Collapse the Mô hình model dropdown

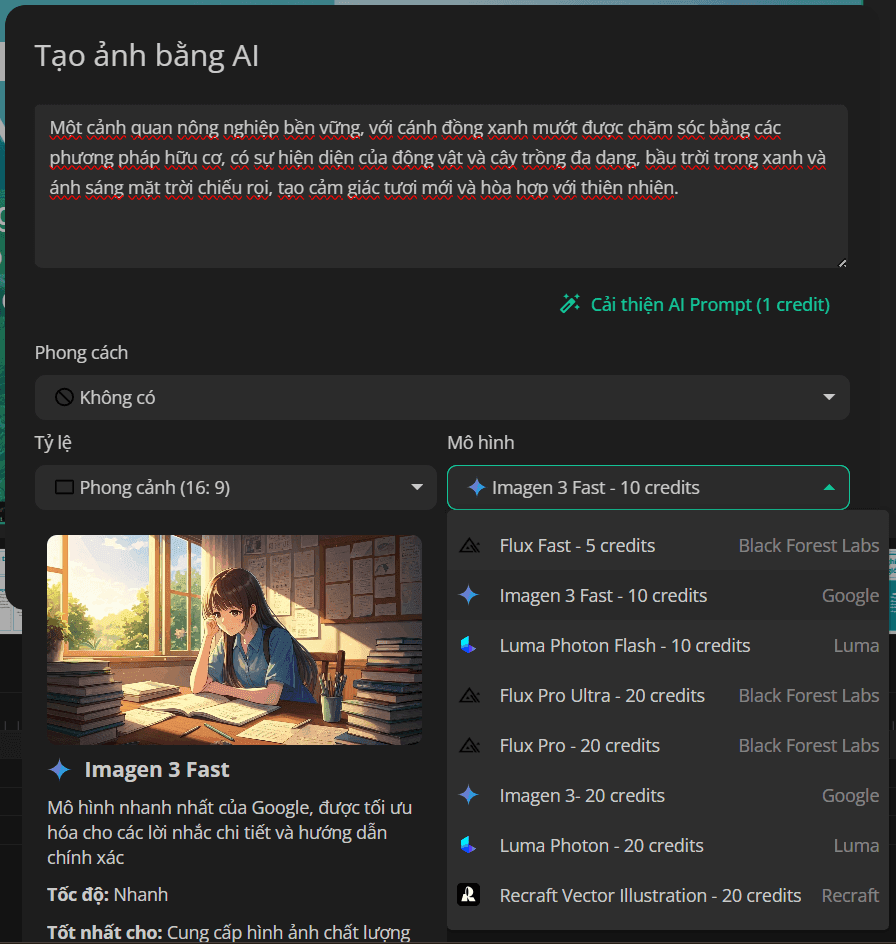(x=648, y=487)
